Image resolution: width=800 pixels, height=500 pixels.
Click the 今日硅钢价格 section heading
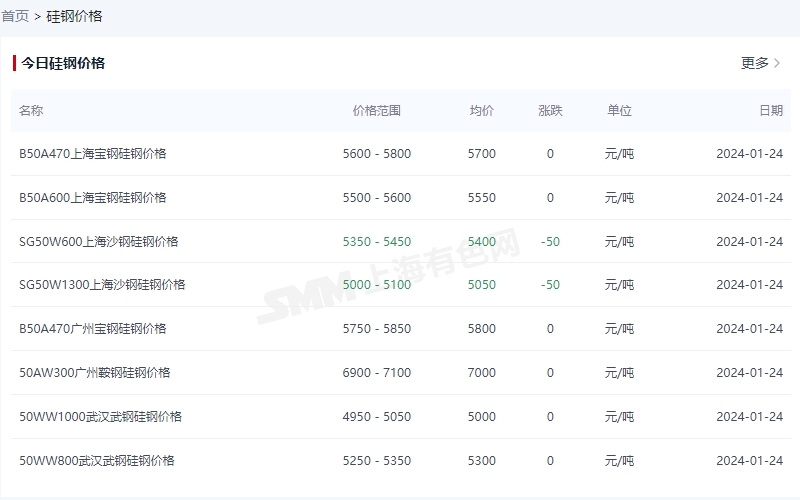coord(63,63)
